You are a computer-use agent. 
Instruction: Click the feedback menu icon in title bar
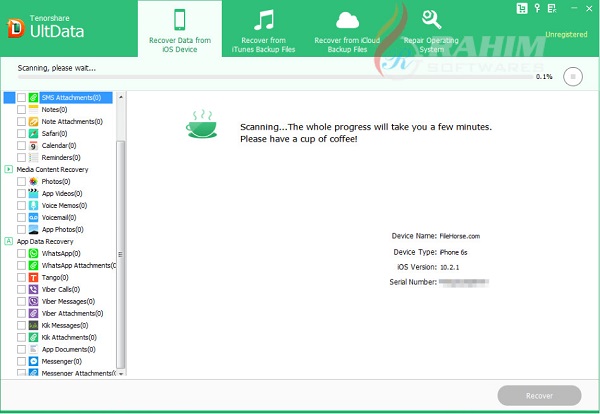coord(552,8)
